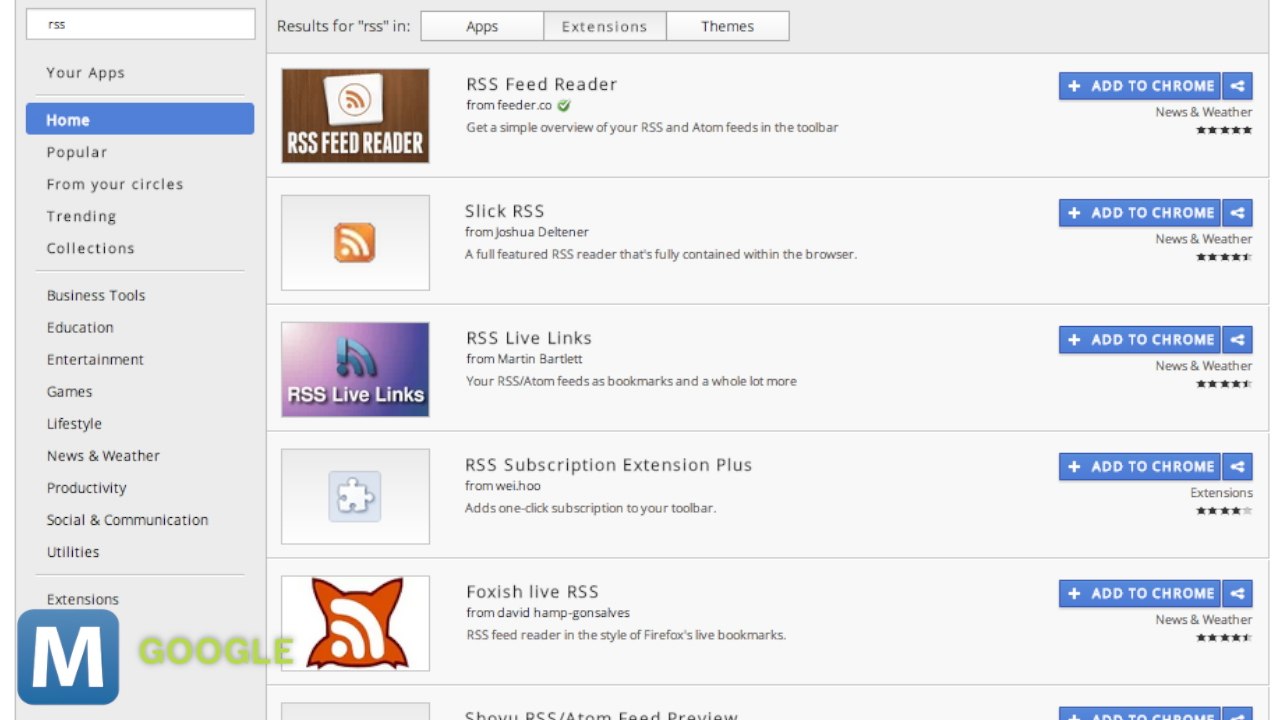
Task: Open Collections in the sidebar
Action: (90, 248)
